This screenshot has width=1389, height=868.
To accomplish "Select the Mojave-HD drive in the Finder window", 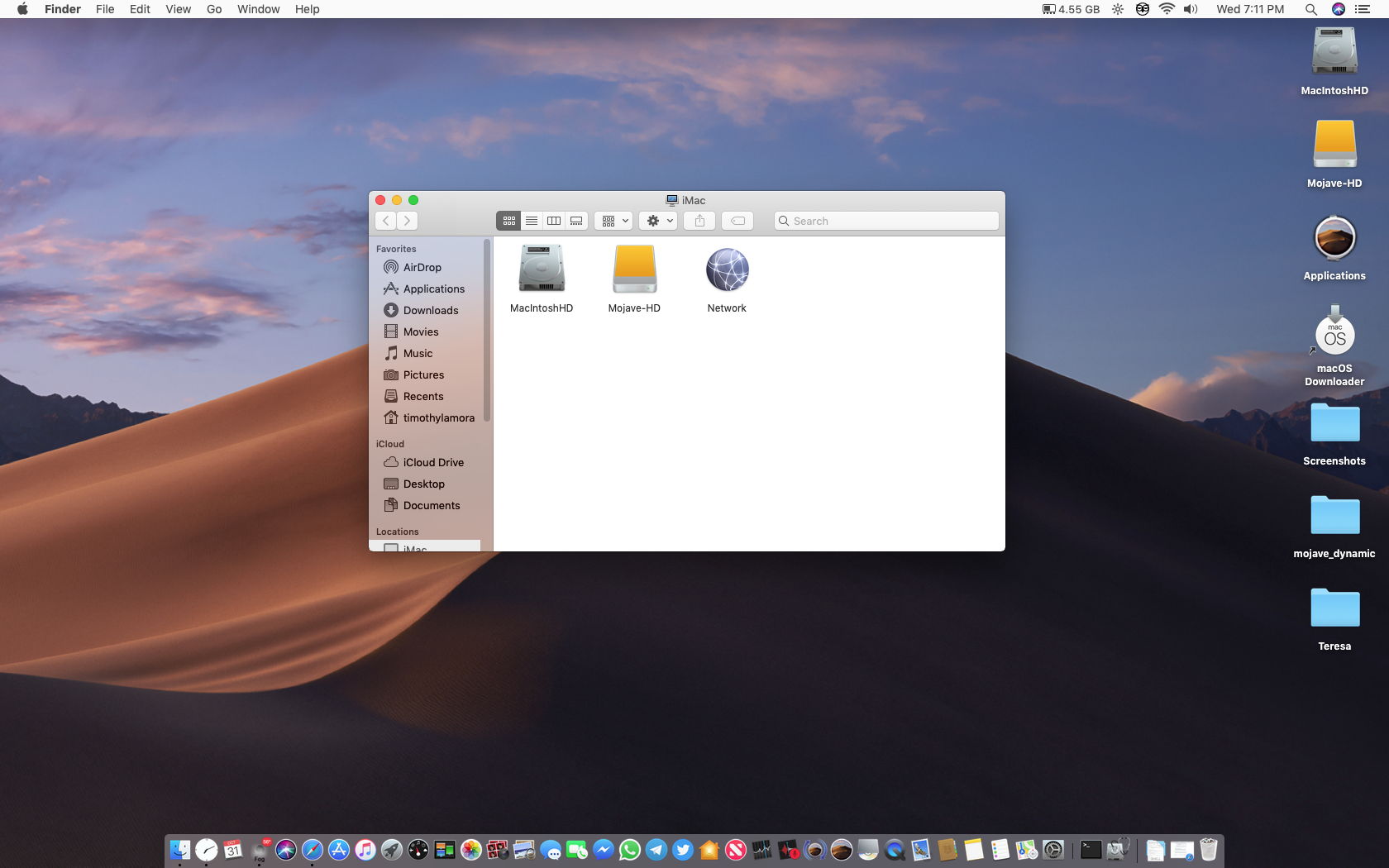I will click(634, 269).
